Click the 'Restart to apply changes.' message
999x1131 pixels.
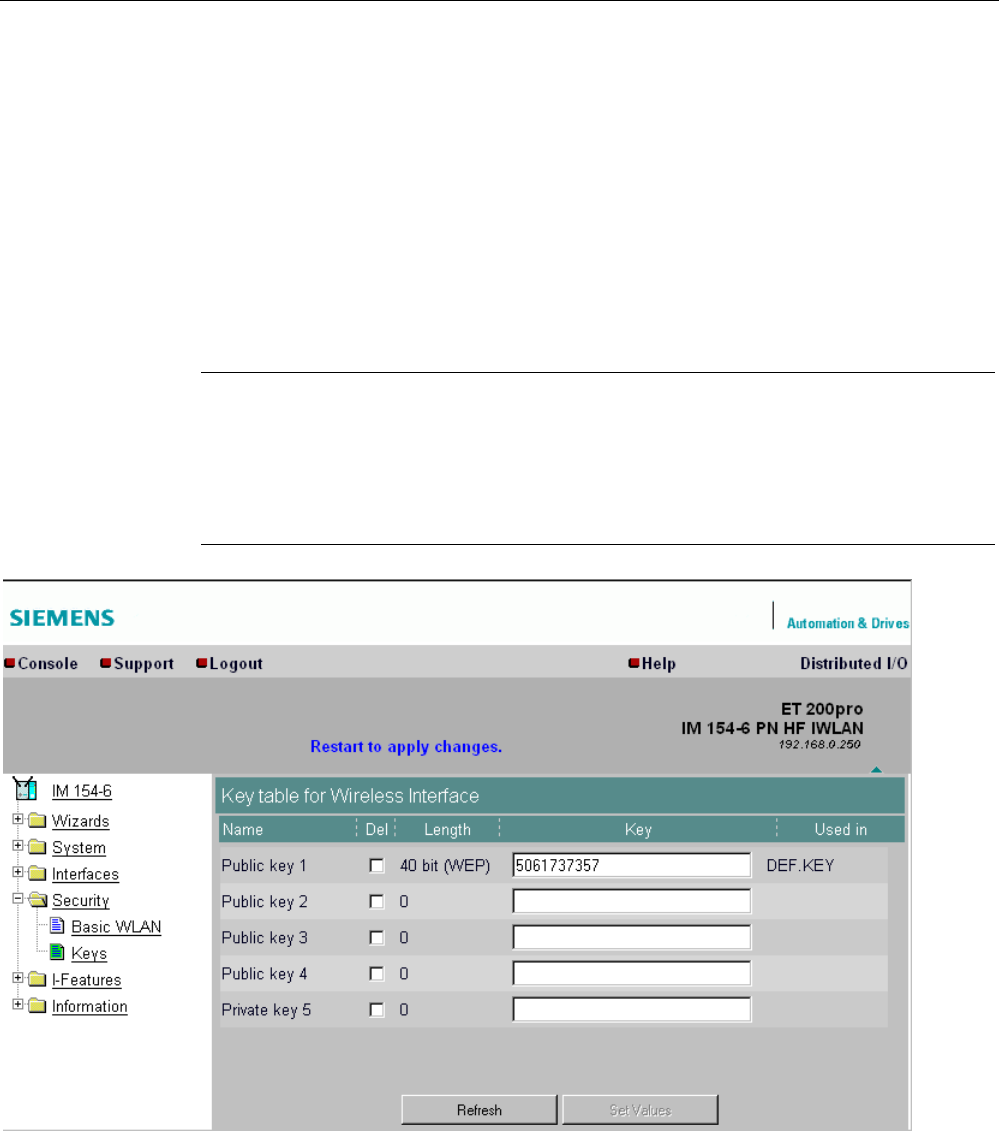[406, 747]
